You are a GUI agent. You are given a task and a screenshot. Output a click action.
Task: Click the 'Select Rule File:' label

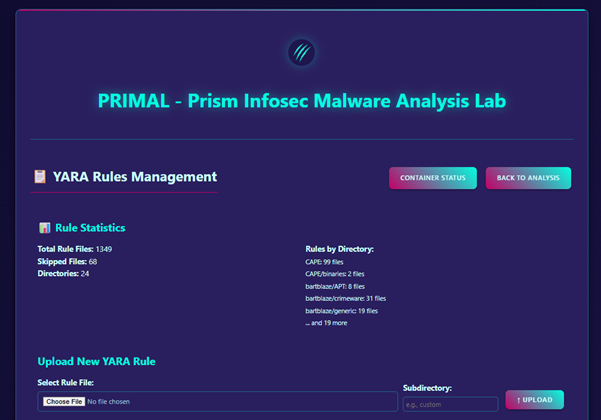pos(66,382)
